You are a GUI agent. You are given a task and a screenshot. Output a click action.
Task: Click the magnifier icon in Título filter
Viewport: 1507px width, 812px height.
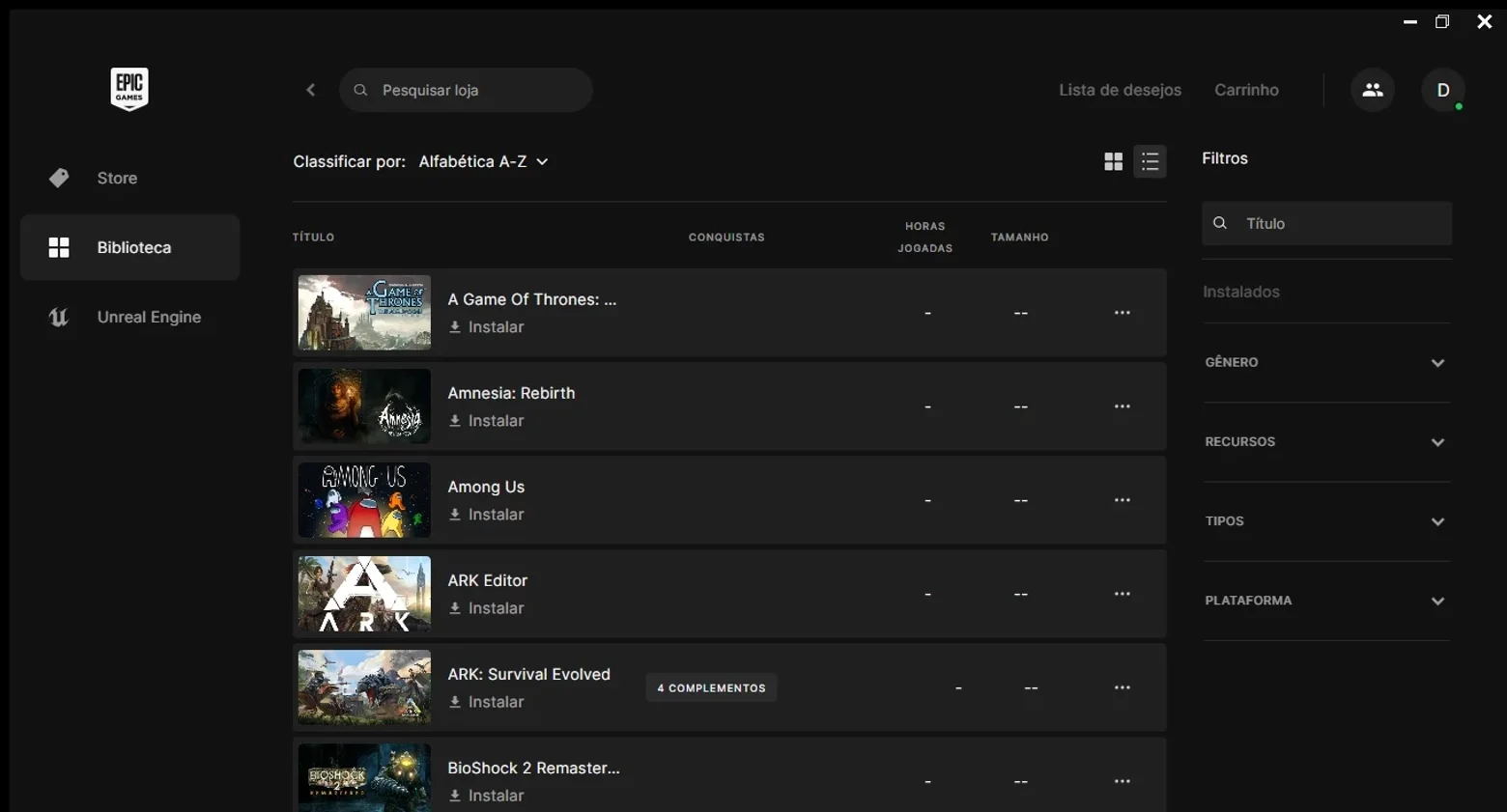coord(1220,223)
